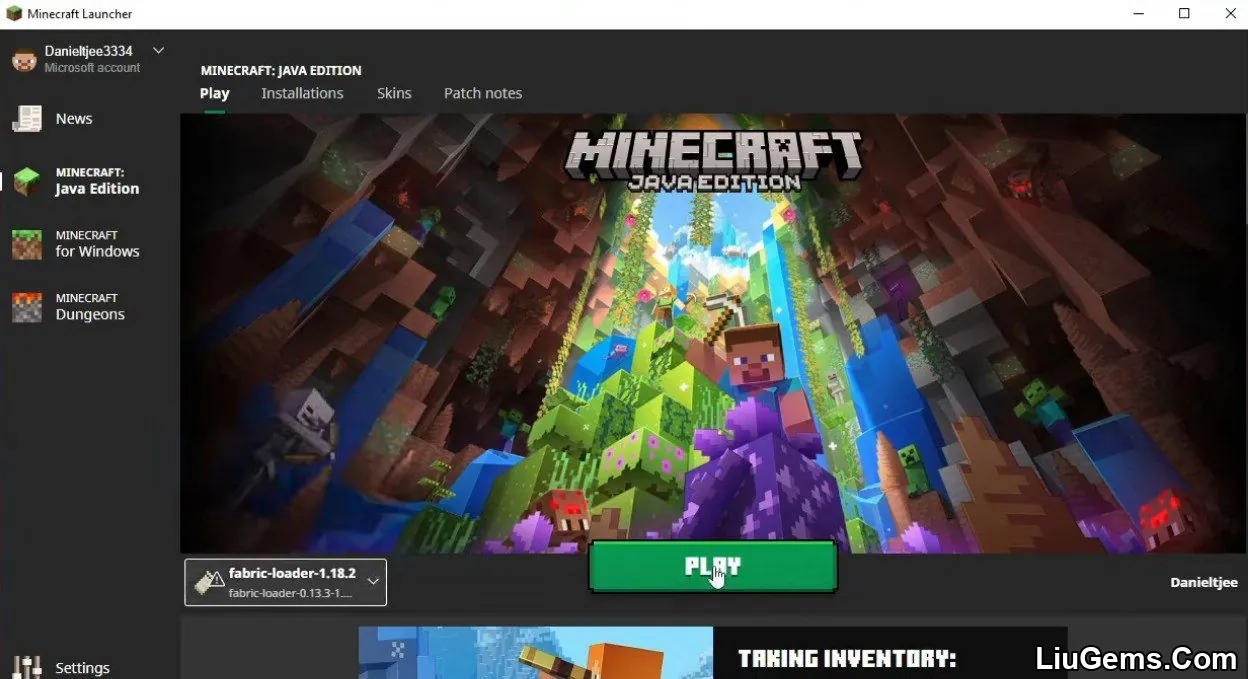The width and height of the screenshot is (1248, 679).
Task: Open the Java Edition sidebar label
Action: (x=97, y=181)
